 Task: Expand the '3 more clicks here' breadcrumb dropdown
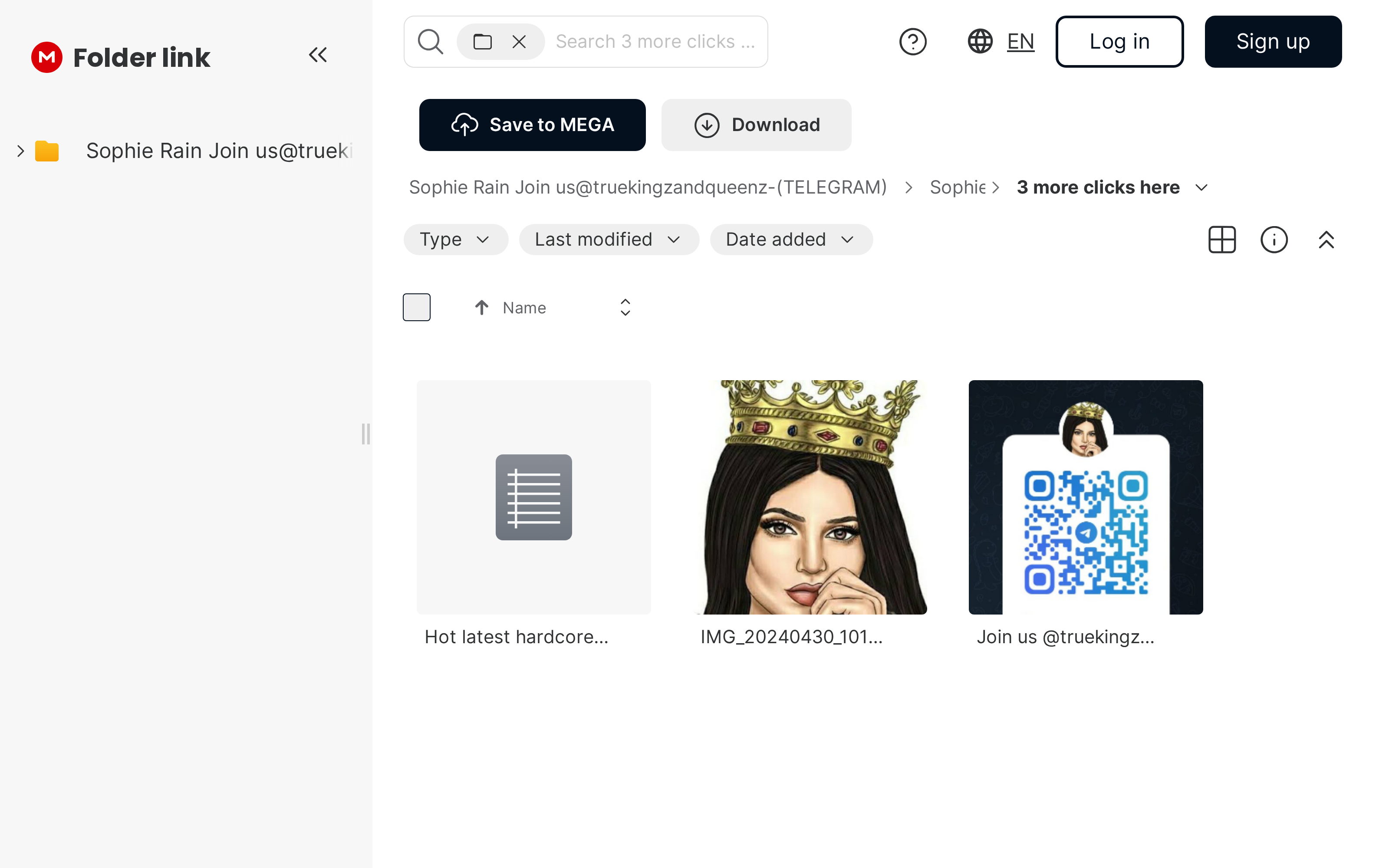click(x=1201, y=188)
